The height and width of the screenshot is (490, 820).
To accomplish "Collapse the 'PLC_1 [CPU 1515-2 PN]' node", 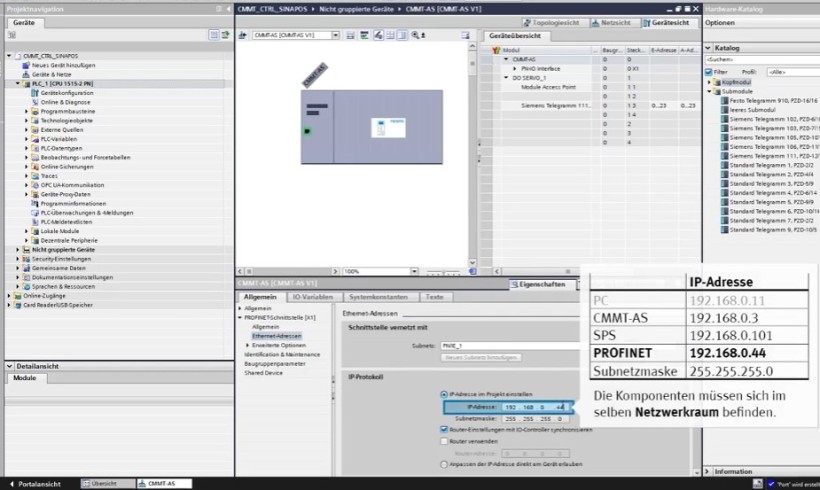I will tap(18, 84).
